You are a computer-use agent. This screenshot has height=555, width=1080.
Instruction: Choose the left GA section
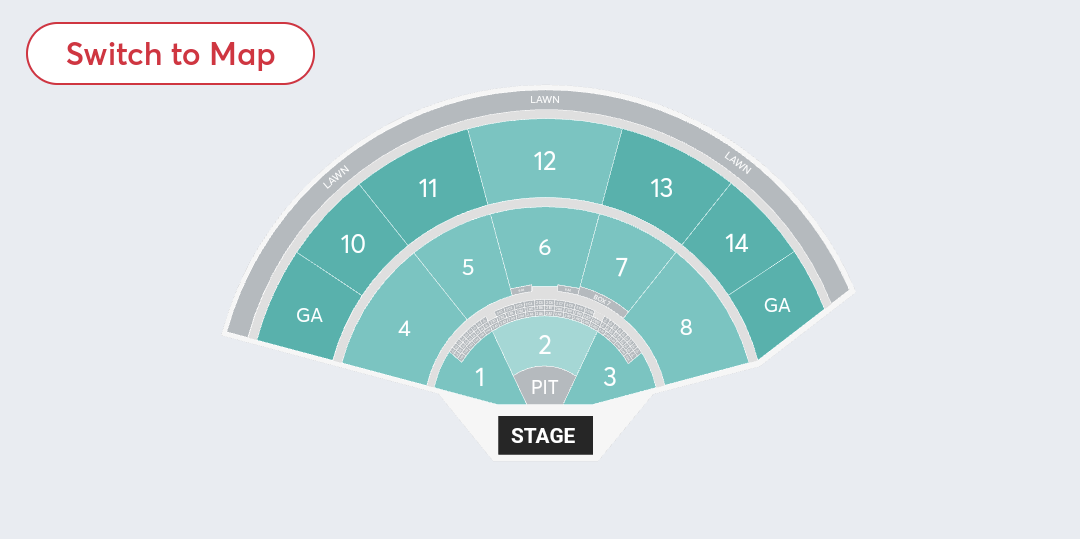[309, 315]
